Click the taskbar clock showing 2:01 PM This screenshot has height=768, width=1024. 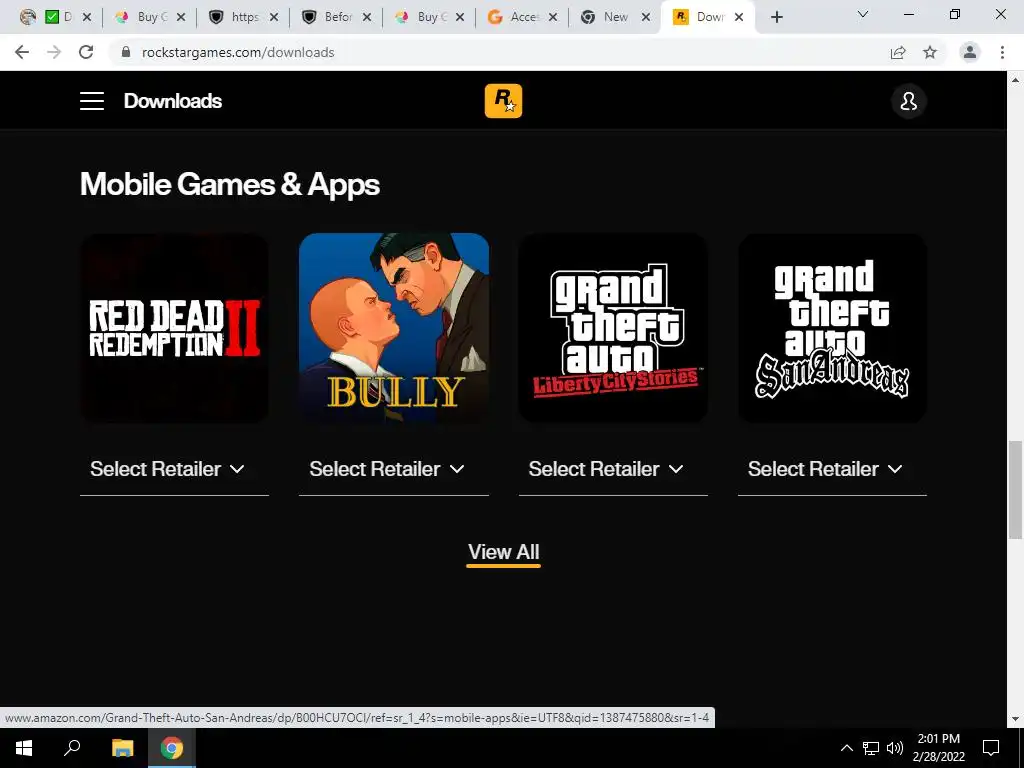tap(938, 748)
